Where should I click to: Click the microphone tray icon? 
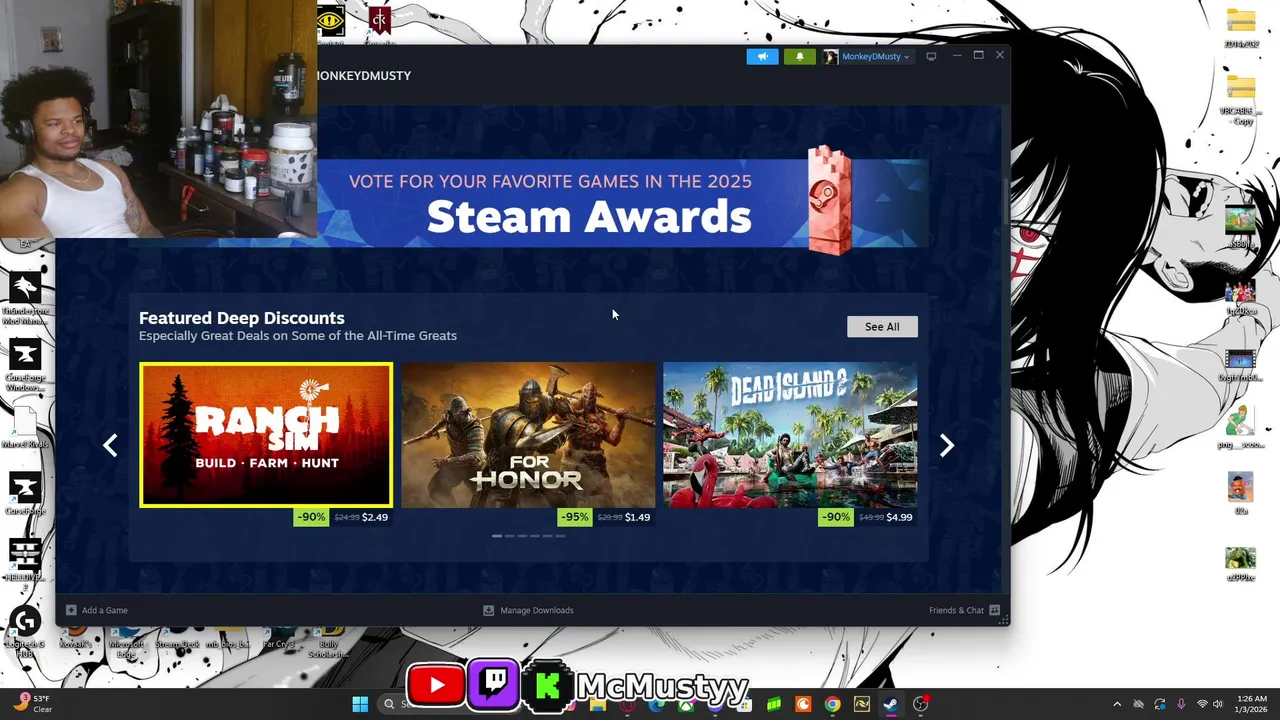(x=1181, y=704)
